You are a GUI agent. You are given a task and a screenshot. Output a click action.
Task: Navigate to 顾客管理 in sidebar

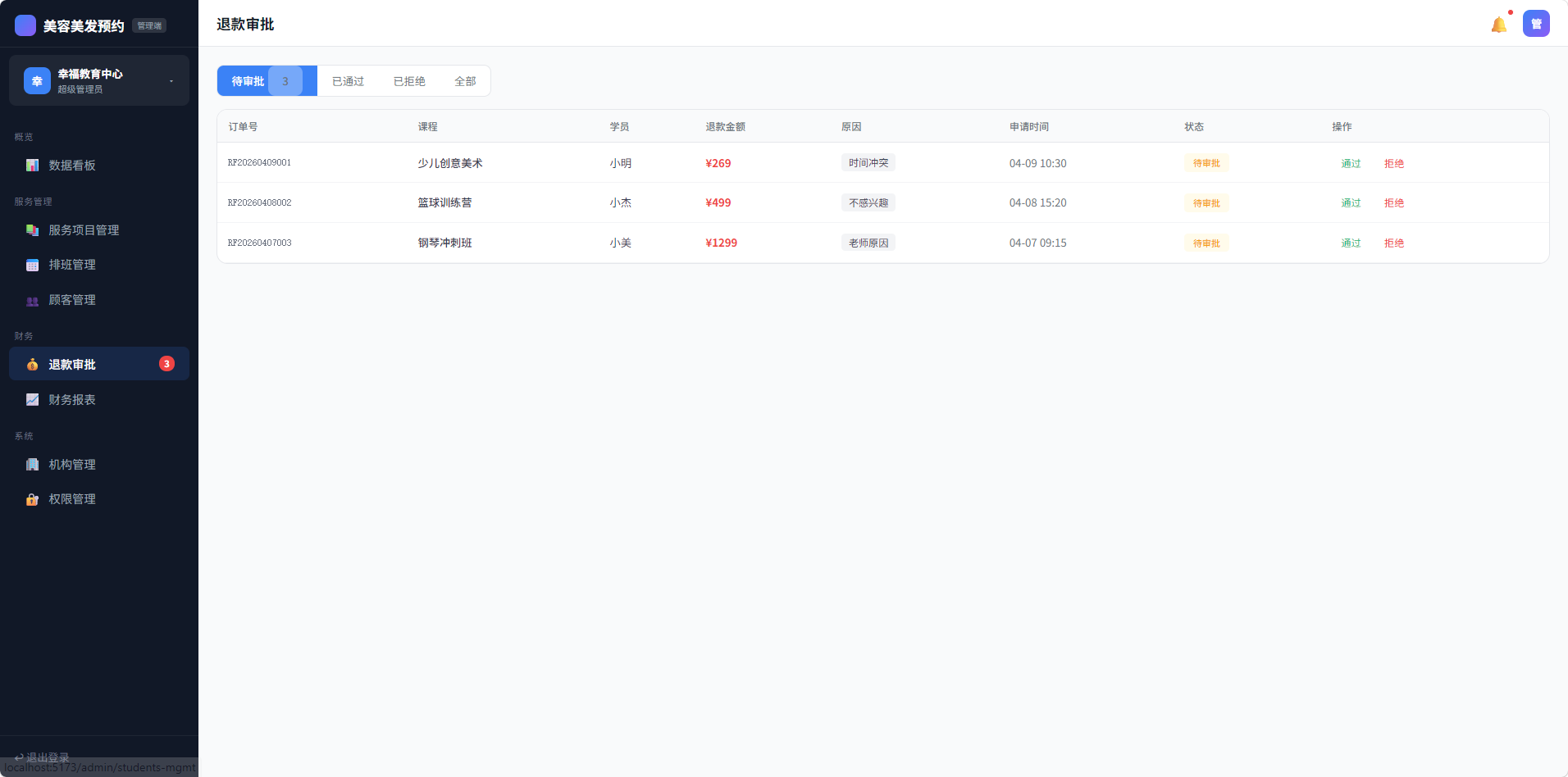72,300
